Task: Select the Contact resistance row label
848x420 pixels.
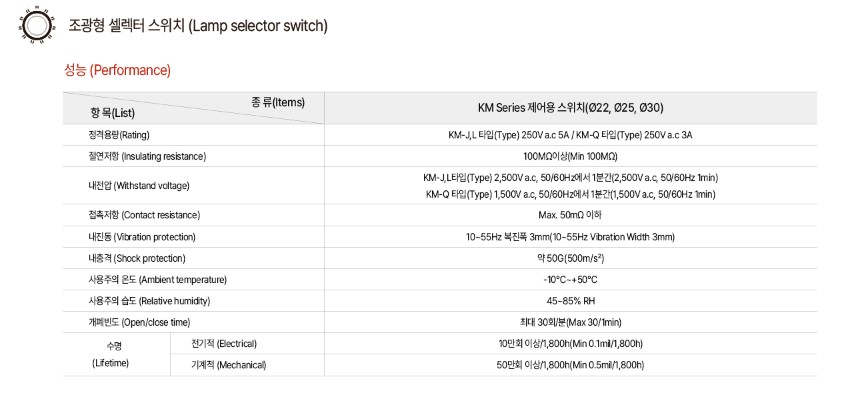Action: (144, 215)
